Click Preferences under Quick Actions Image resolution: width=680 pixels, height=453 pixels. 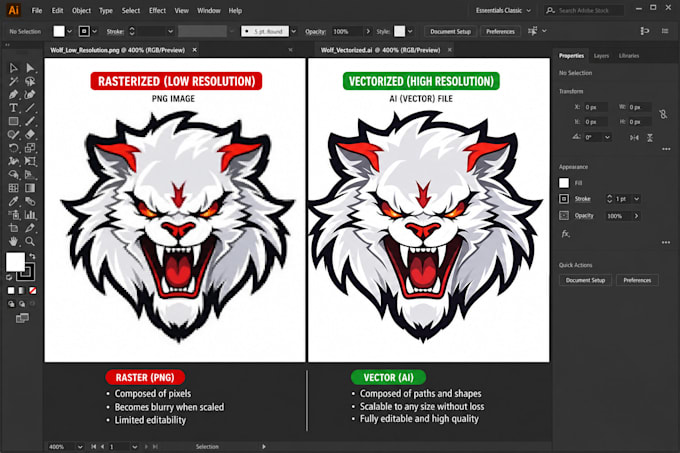pyautogui.click(x=637, y=280)
